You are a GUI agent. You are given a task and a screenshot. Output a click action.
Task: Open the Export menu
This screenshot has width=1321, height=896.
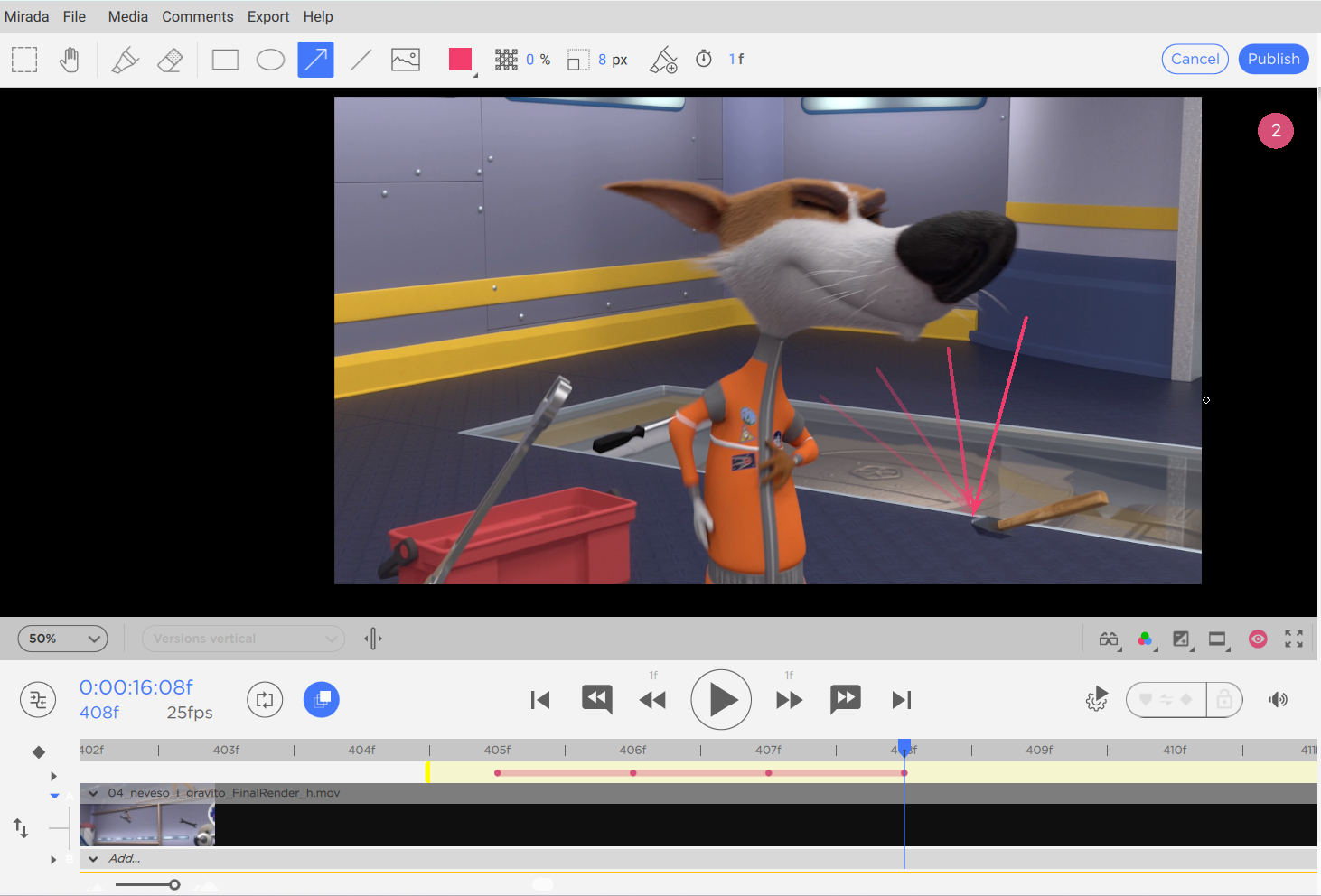268,16
